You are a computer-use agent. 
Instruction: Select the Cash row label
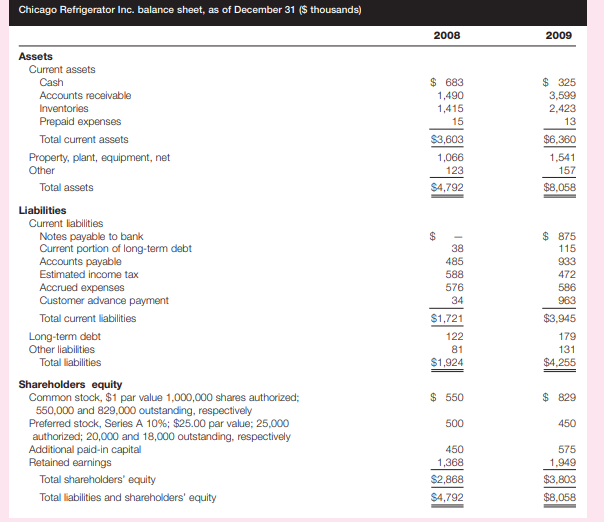pyautogui.click(x=51, y=82)
